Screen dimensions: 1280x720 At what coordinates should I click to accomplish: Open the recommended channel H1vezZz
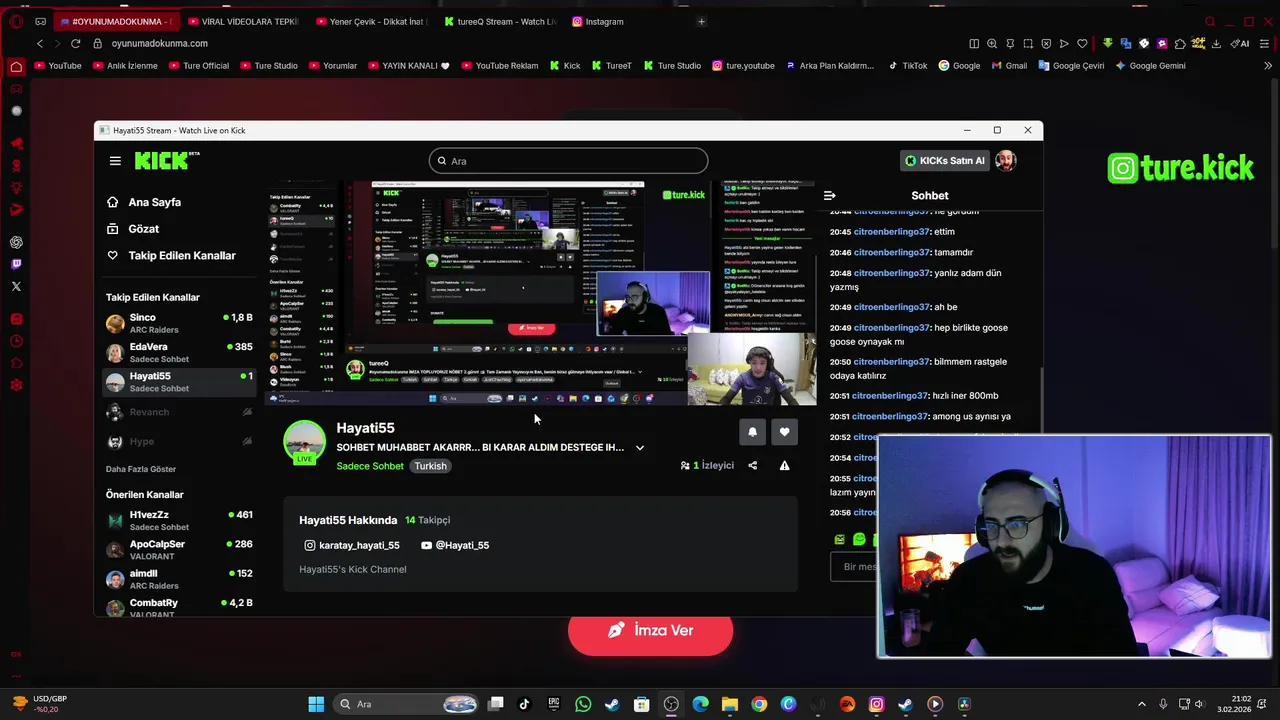point(179,520)
